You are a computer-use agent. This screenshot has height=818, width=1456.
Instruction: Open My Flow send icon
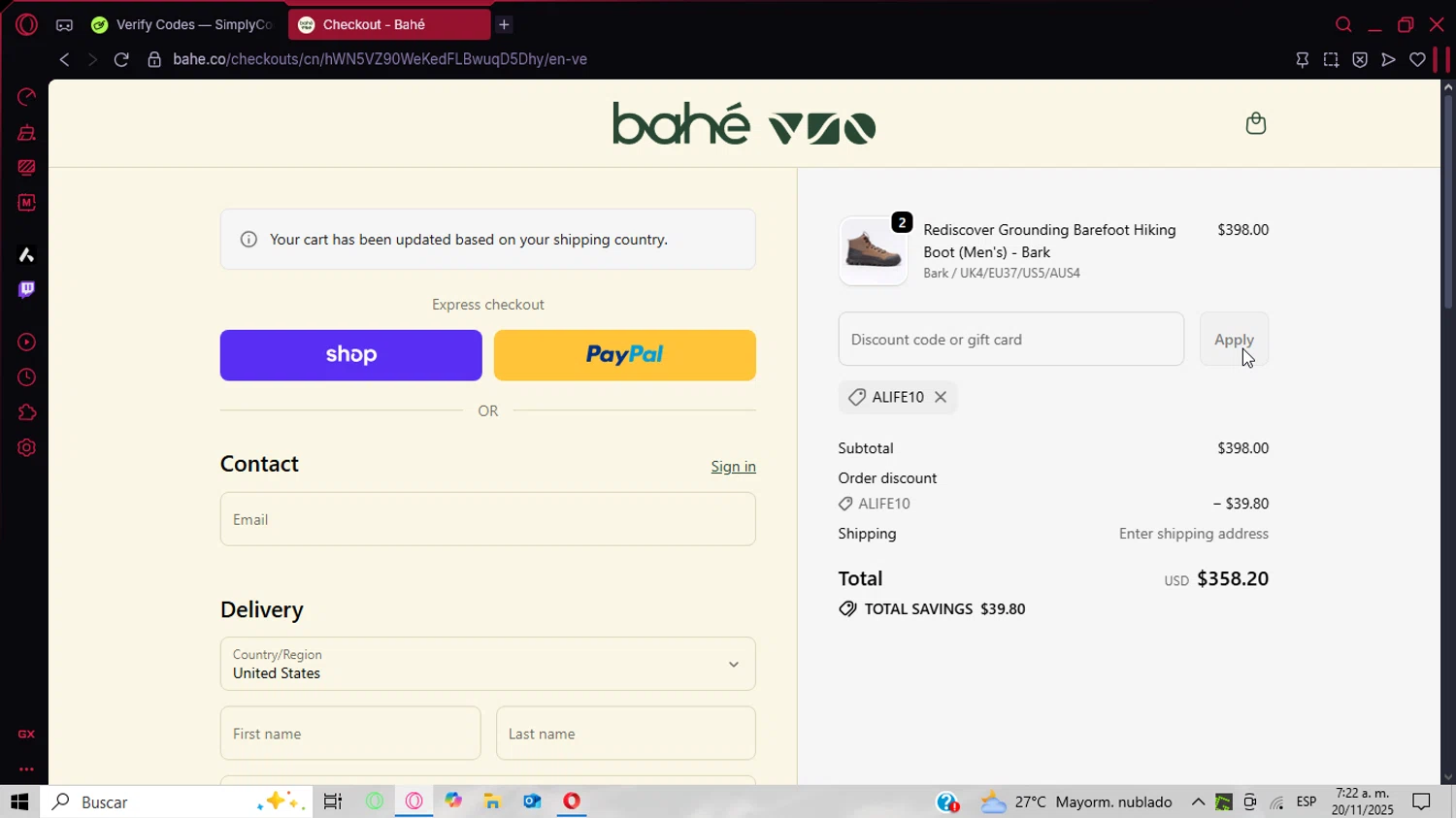[1389, 59]
